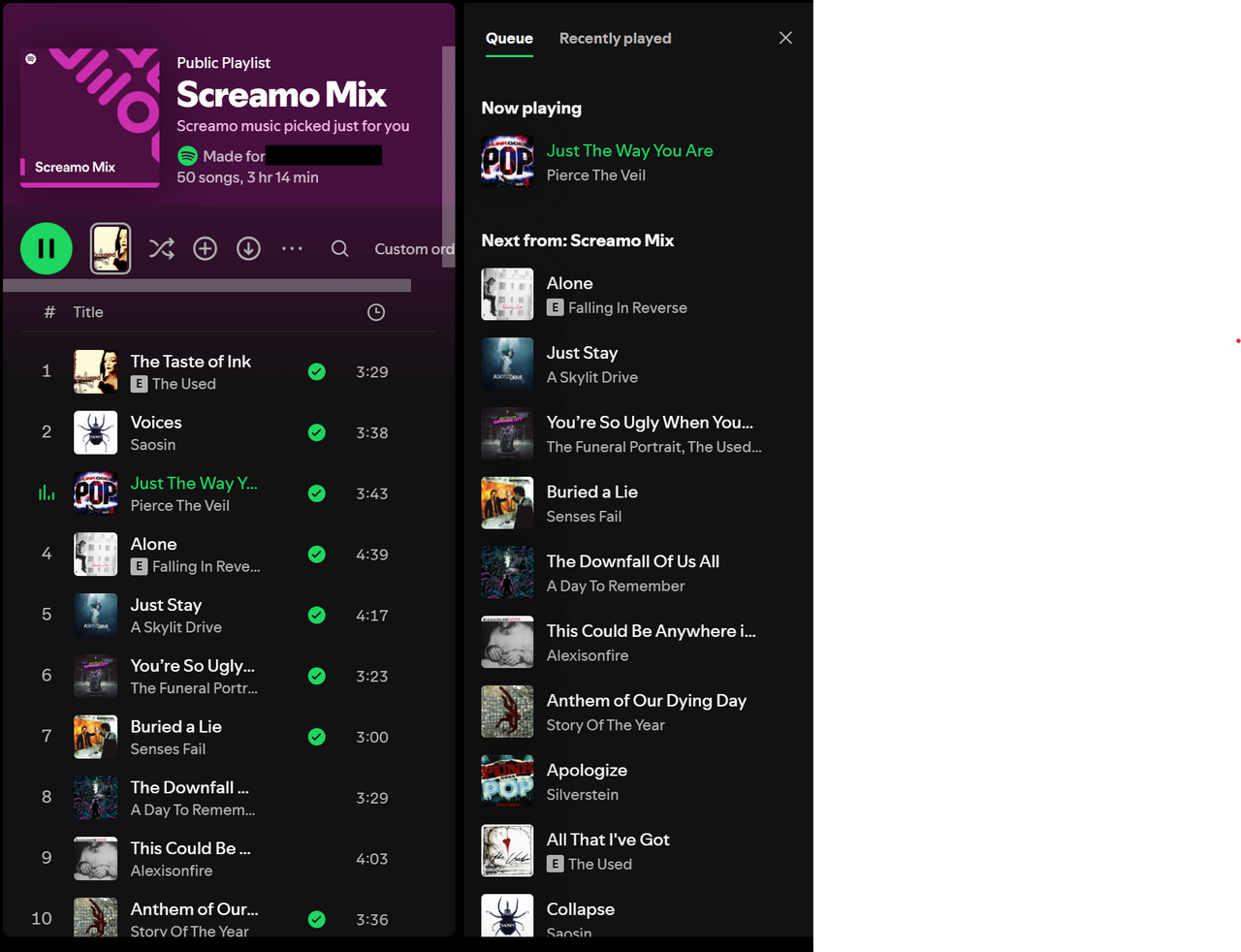Download the Screamo Mix playlist
The height and width of the screenshot is (952, 1241).
pos(248,249)
